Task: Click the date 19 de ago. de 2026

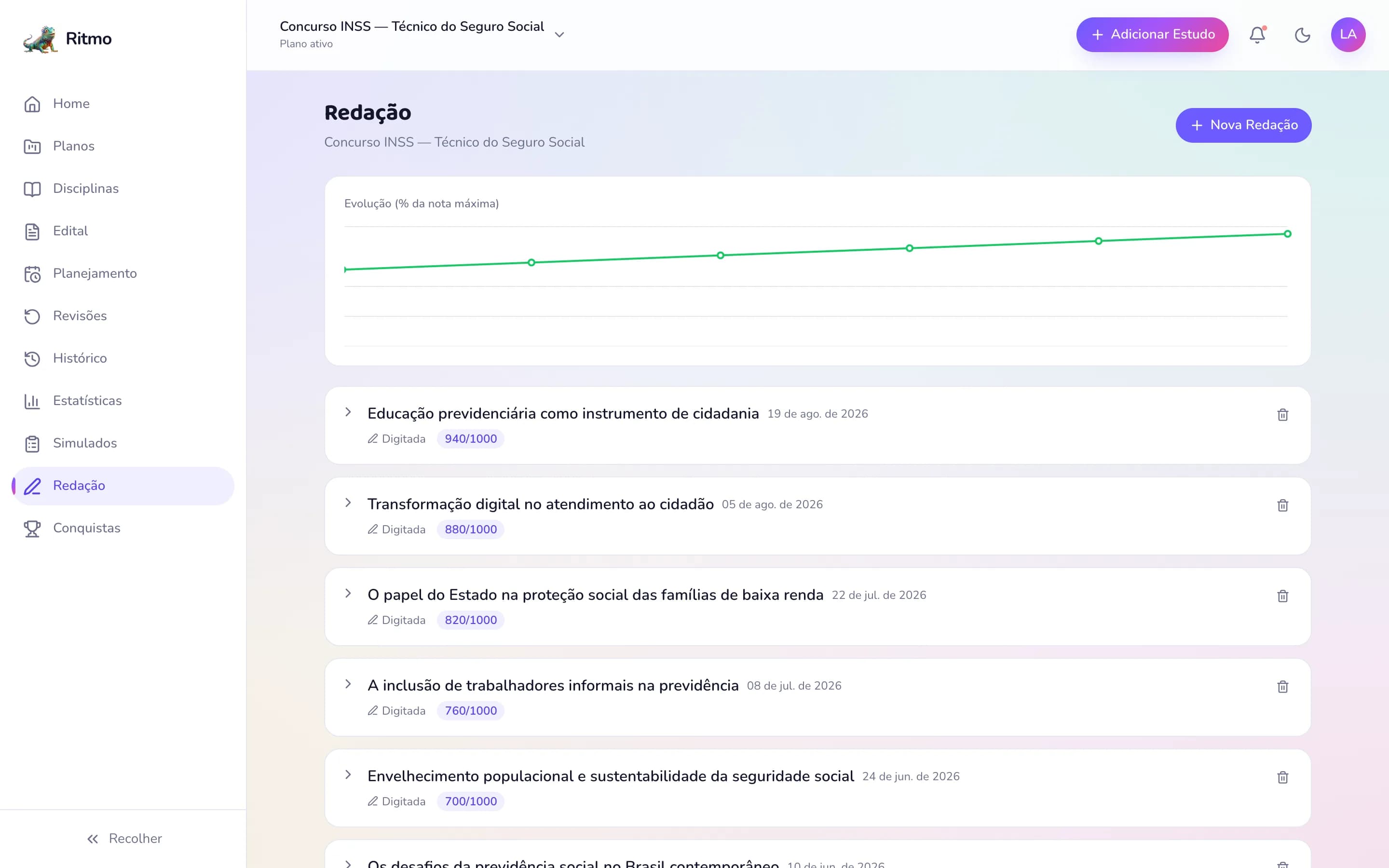Action: tap(817, 414)
